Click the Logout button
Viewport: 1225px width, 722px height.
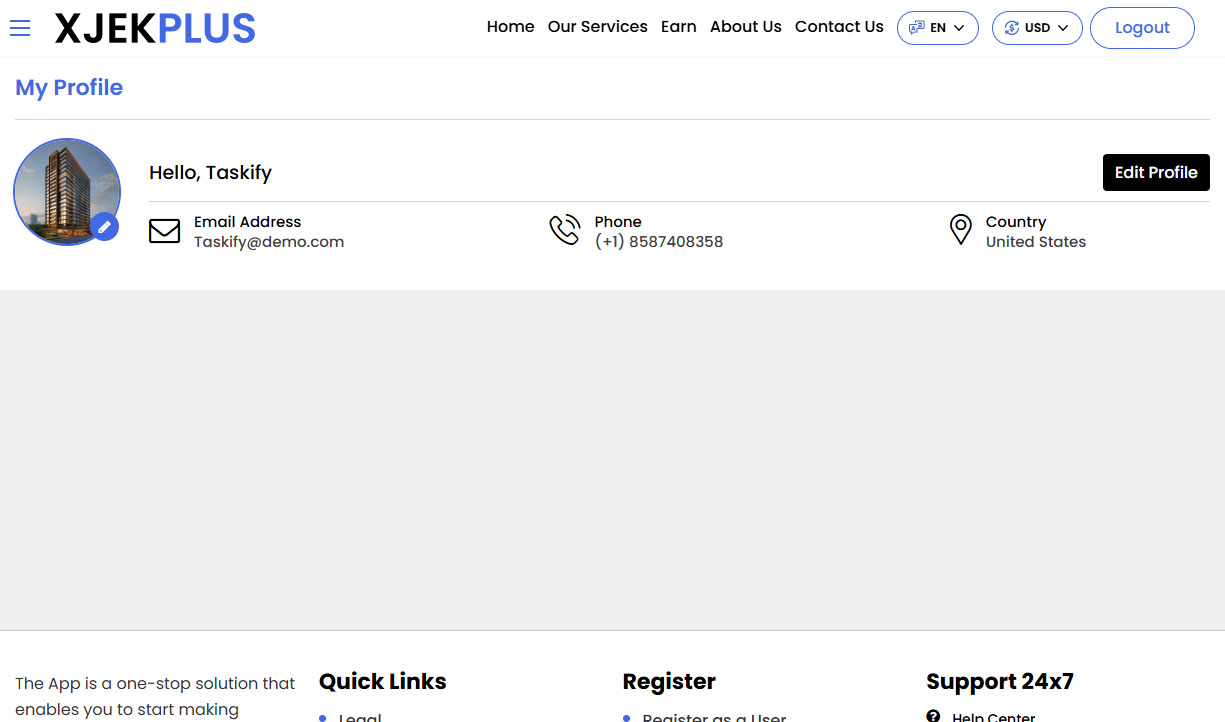(x=1141, y=28)
